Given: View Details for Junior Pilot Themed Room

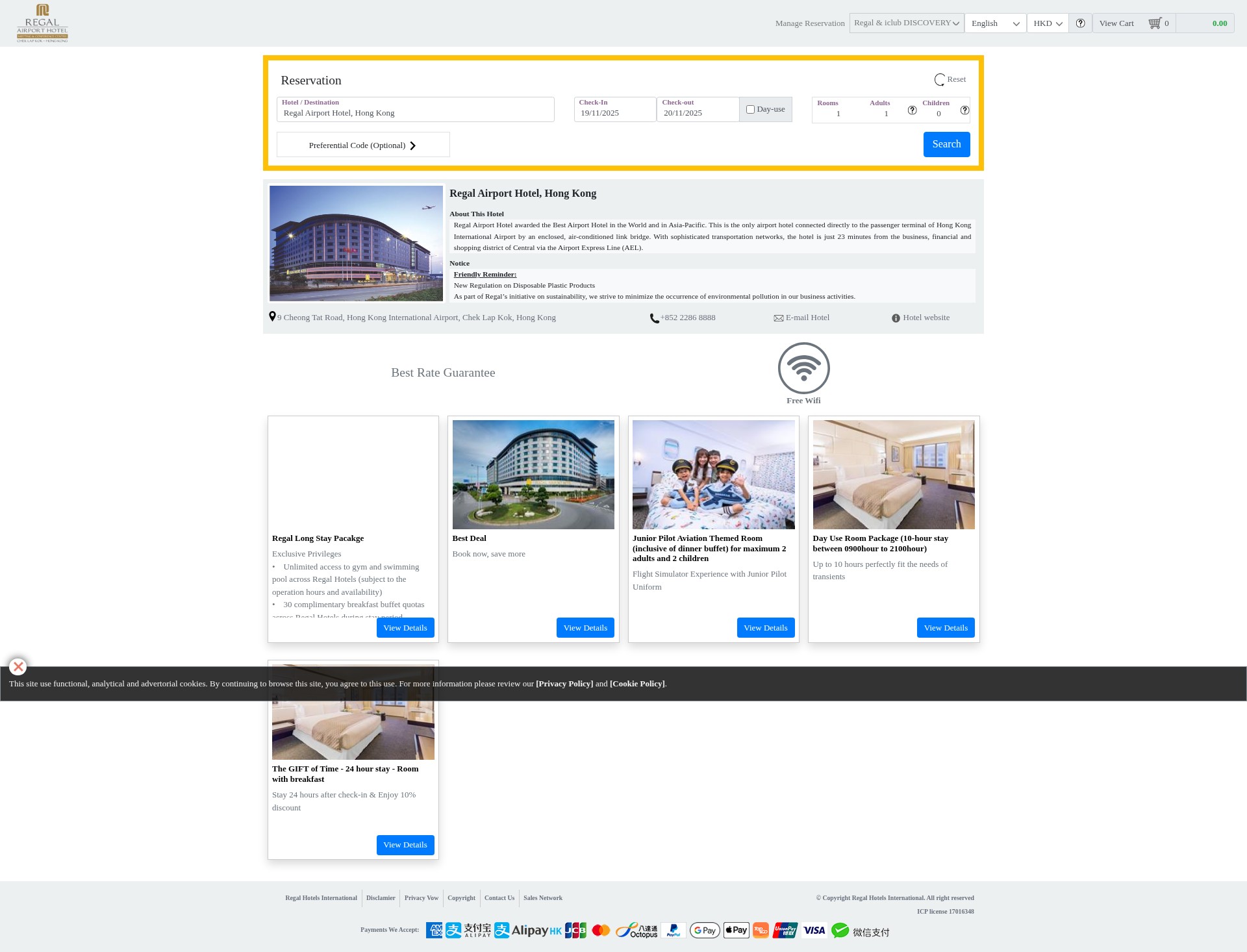Looking at the screenshot, I should click(766, 628).
